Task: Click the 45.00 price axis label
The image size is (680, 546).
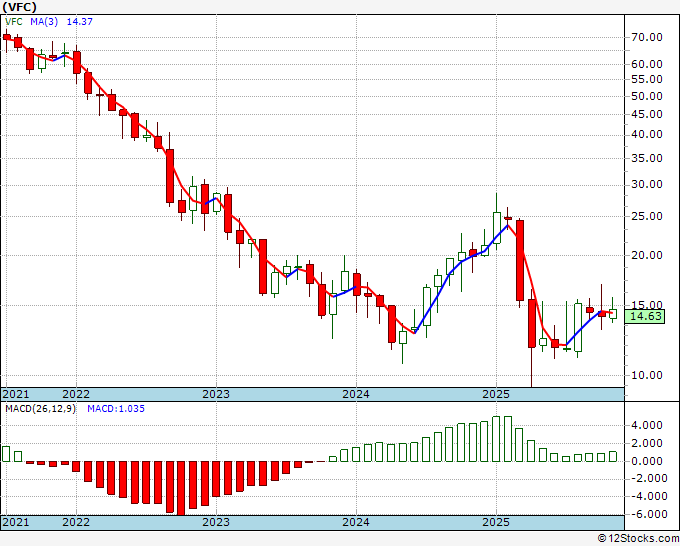Action: (x=647, y=114)
